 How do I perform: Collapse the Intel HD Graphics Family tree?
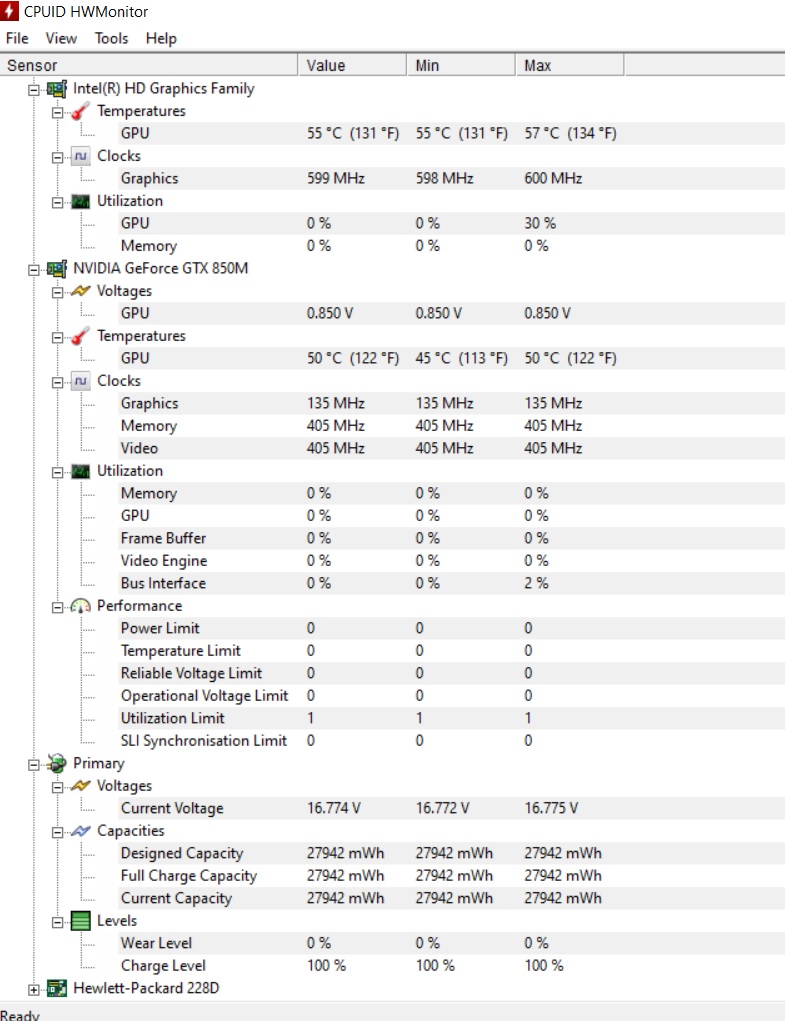[x=34, y=90]
